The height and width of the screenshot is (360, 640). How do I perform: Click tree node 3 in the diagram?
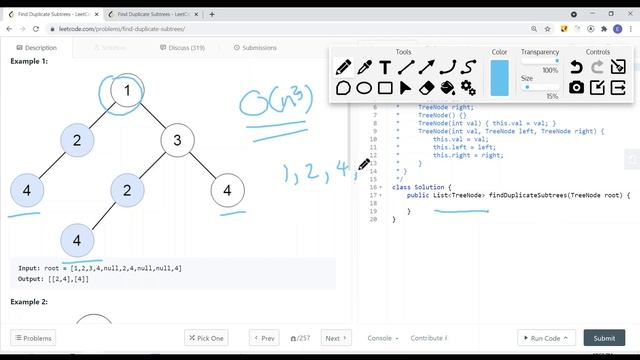(177, 140)
